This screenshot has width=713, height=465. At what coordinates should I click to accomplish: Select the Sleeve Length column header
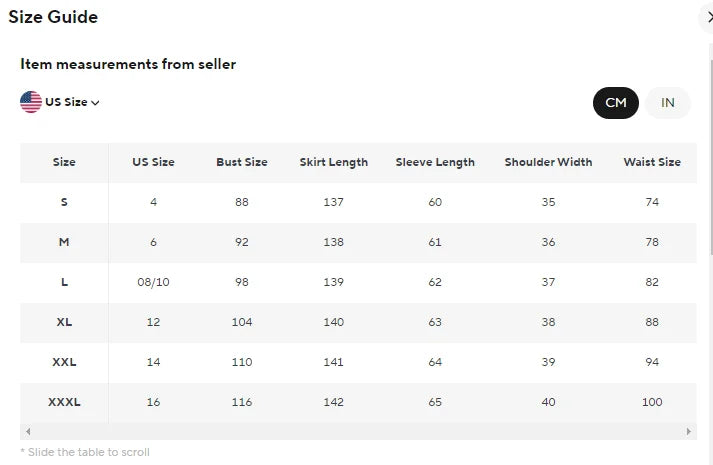435,162
